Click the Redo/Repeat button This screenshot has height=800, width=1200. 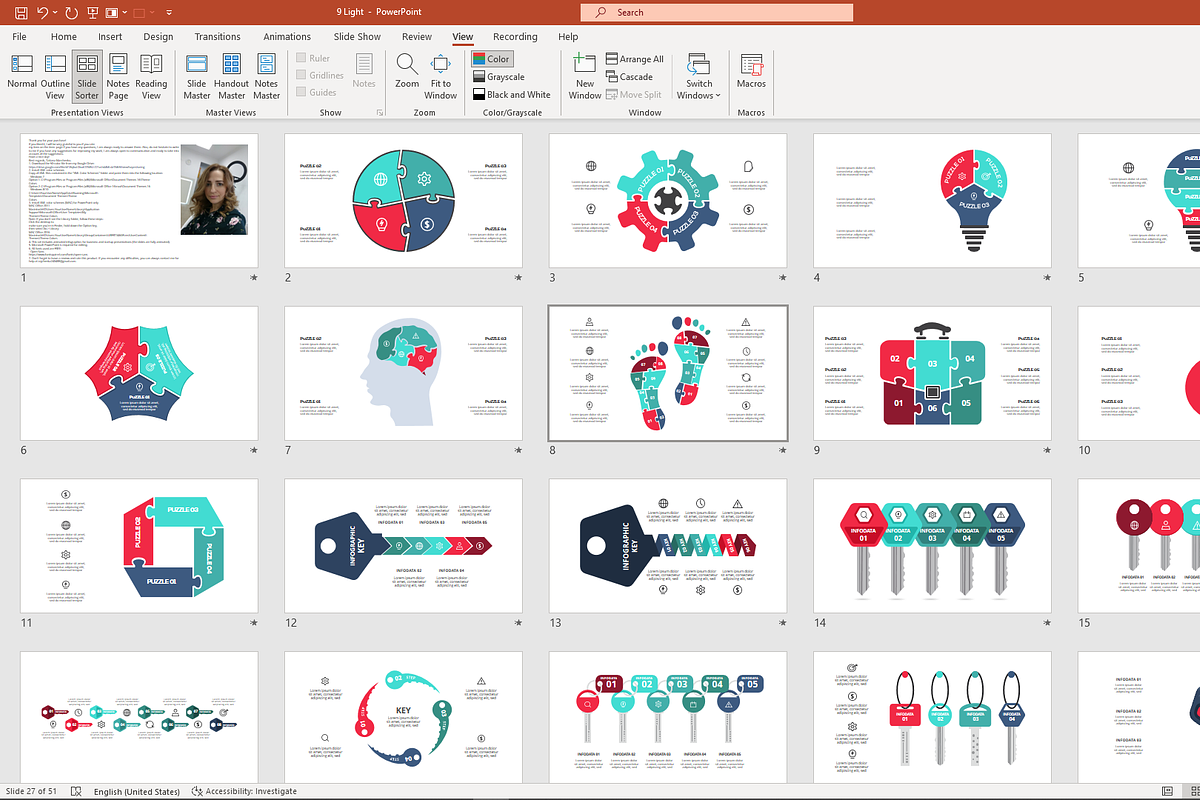[x=72, y=13]
